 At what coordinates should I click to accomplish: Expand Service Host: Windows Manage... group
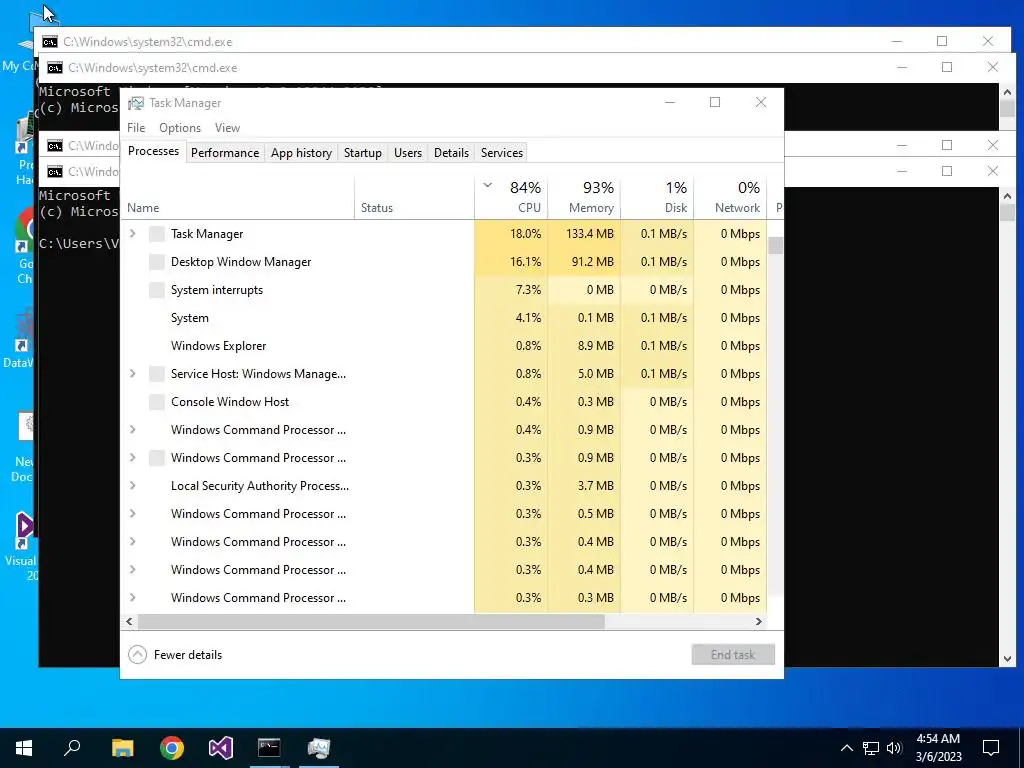coord(133,374)
